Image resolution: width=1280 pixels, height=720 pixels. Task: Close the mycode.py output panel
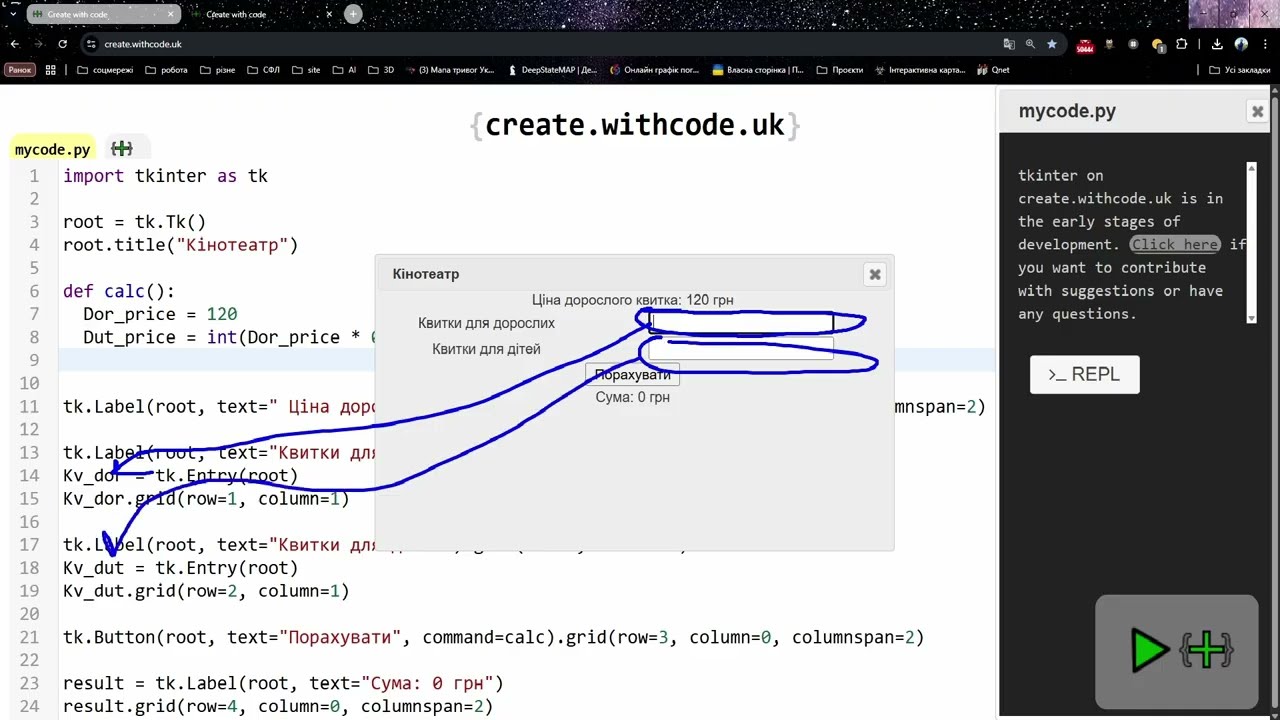click(1257, 111)
